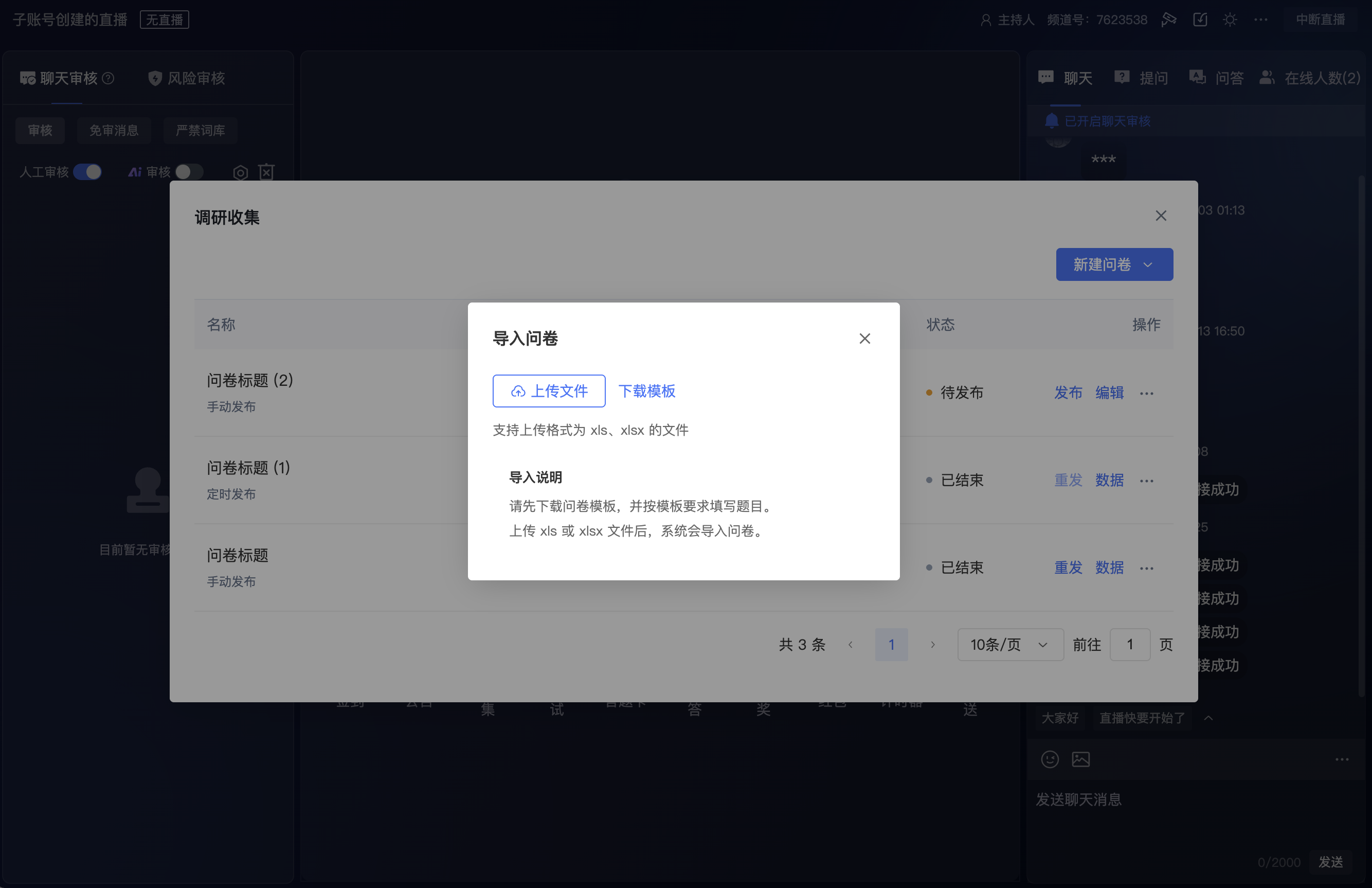Screen dimensions: 1372x888
Task: Click the clear review list icon
Action: (x=266, y=172)
